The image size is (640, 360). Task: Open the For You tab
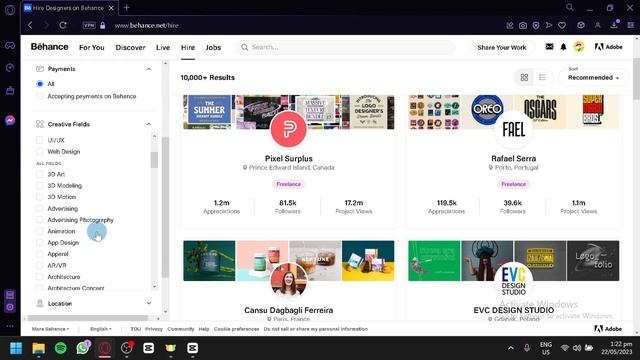pos(91,47)
